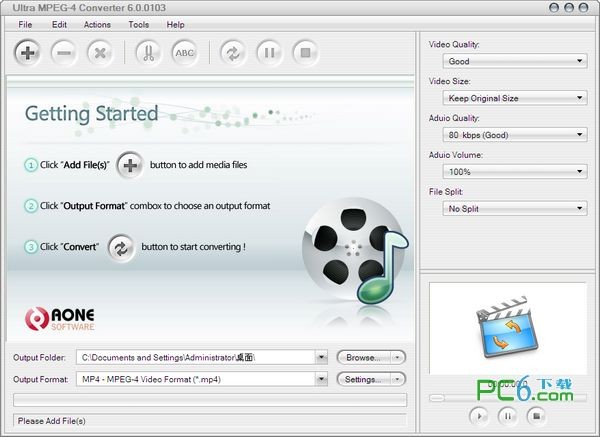Viewport: 600px width, 437px height.
Task: Click the 'Aduio Volume:' label
Action: (x=456, y=155)
